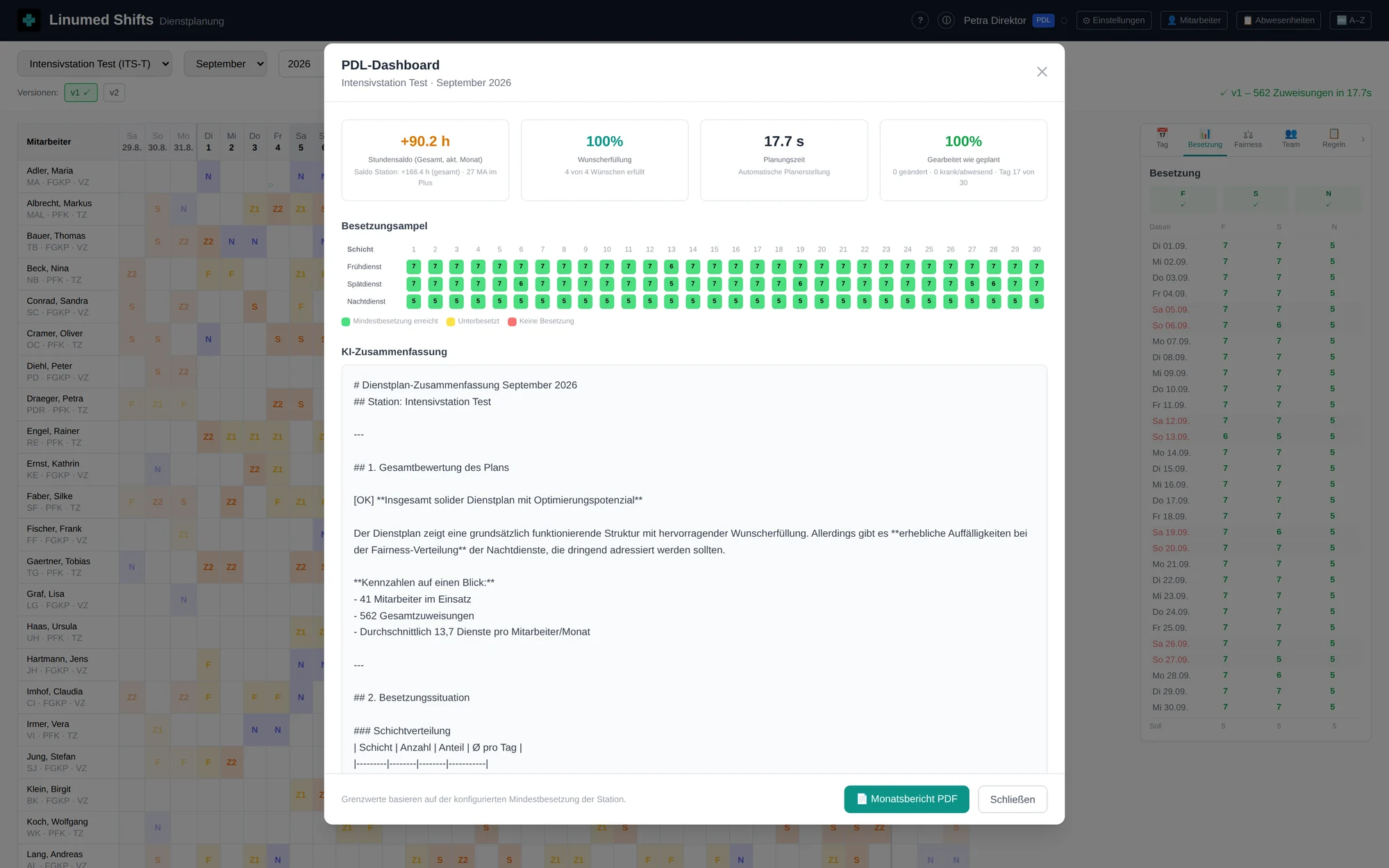
Task: Click Frühdienst cell for day 13
Action: click(x=671, y=267)
